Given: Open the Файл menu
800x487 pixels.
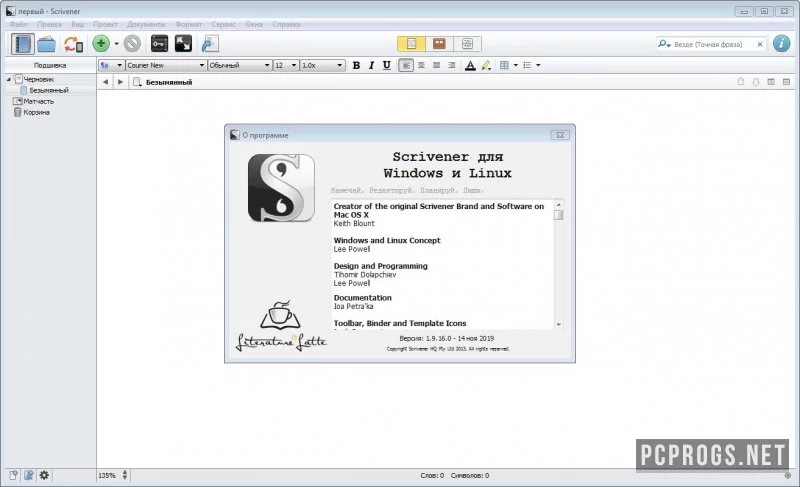Looking at the screenshot, I should [x=18, y=24].
